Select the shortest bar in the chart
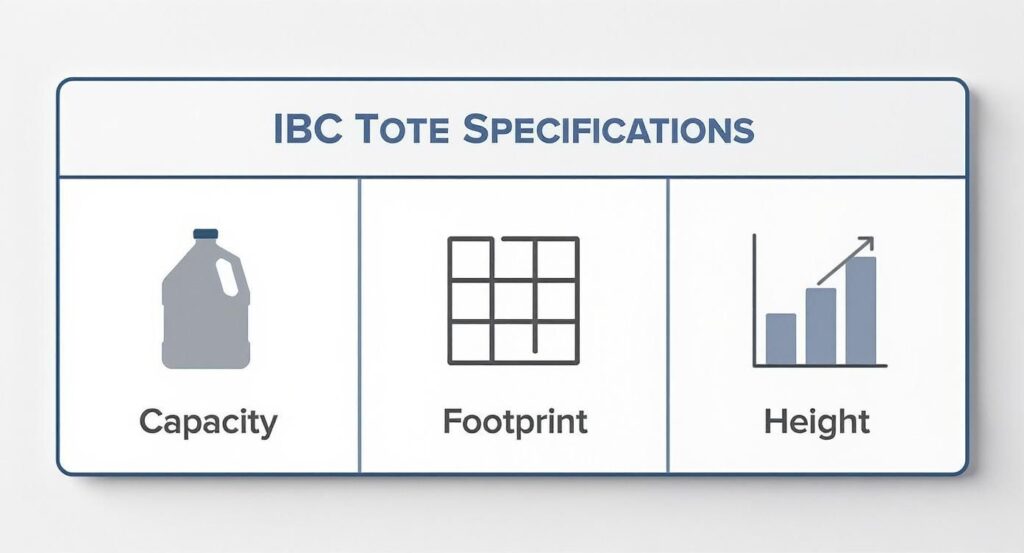 [x=781, y=339]
